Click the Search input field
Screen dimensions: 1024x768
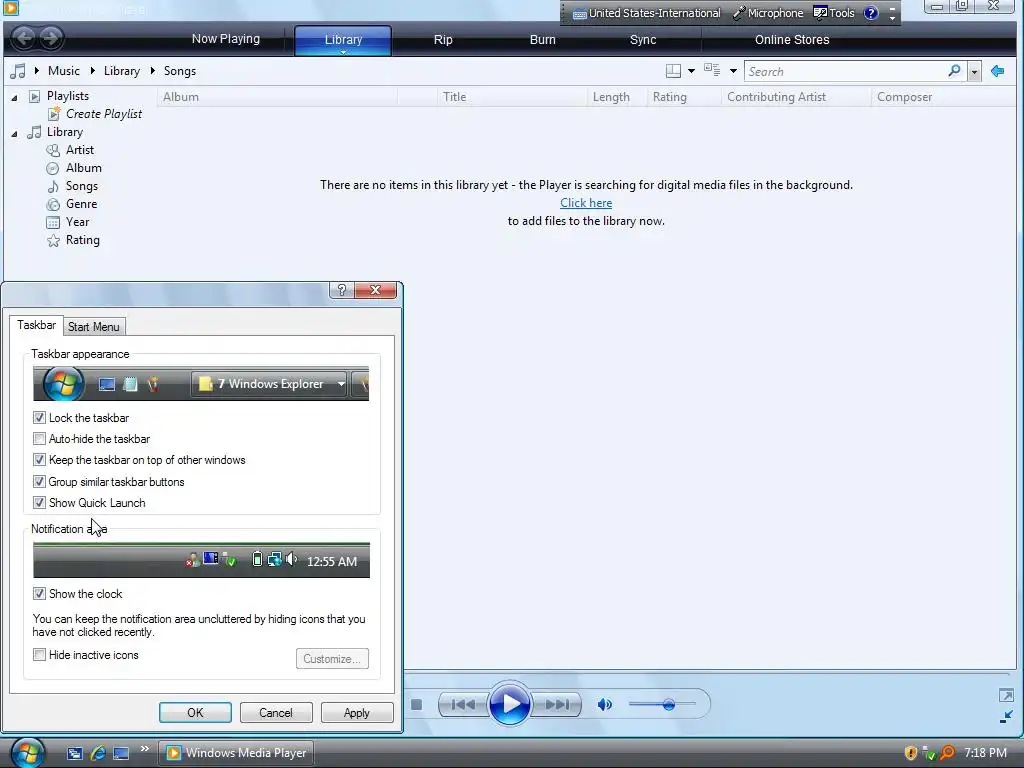point(846,71)
